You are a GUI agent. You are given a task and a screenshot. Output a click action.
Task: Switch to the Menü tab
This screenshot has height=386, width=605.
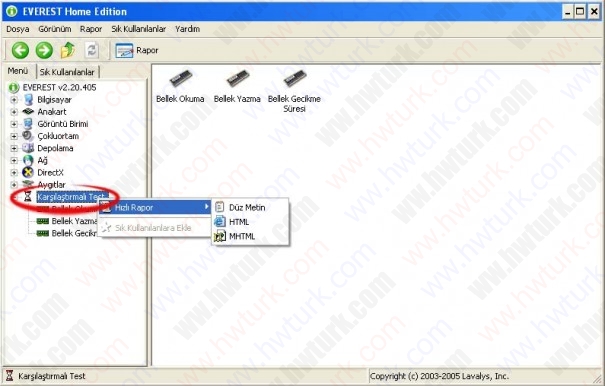click(x=18, y=71)
